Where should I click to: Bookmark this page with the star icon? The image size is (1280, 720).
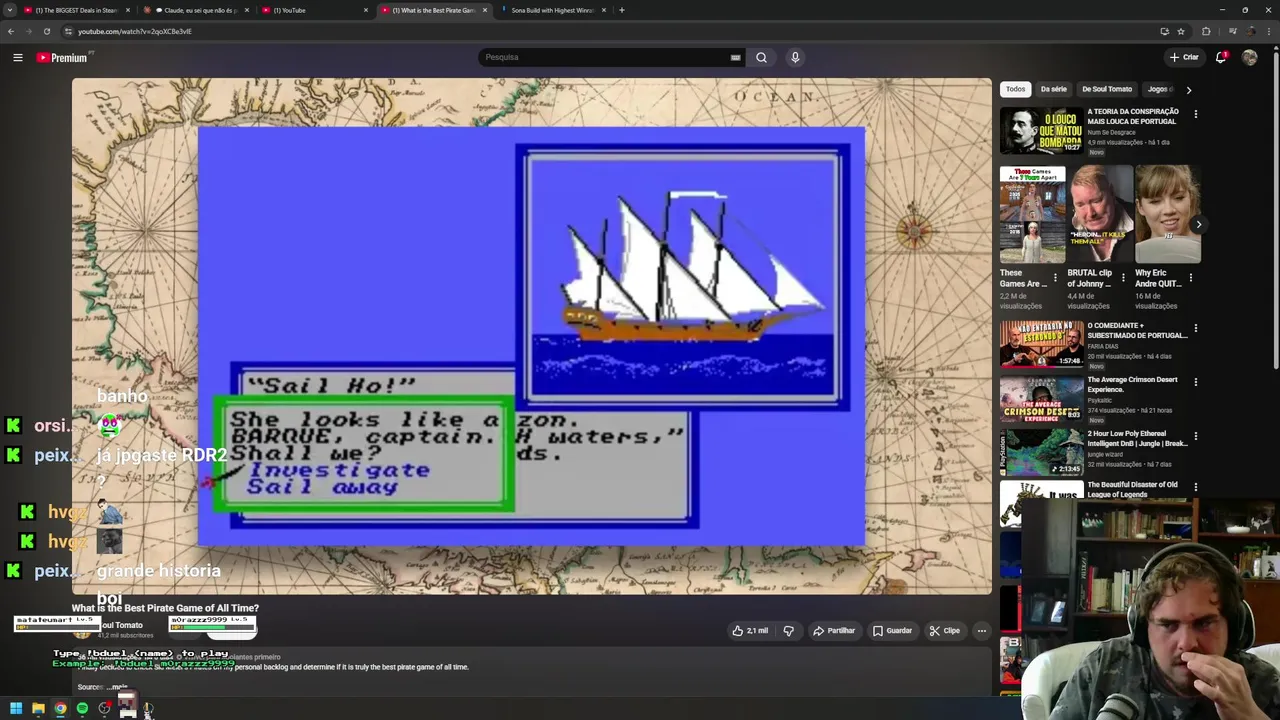(x=1181, y=31)
